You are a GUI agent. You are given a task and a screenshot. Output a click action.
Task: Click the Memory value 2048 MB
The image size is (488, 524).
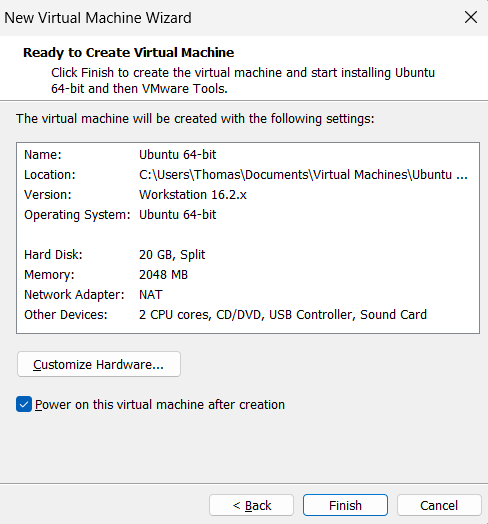pos(163,275)
